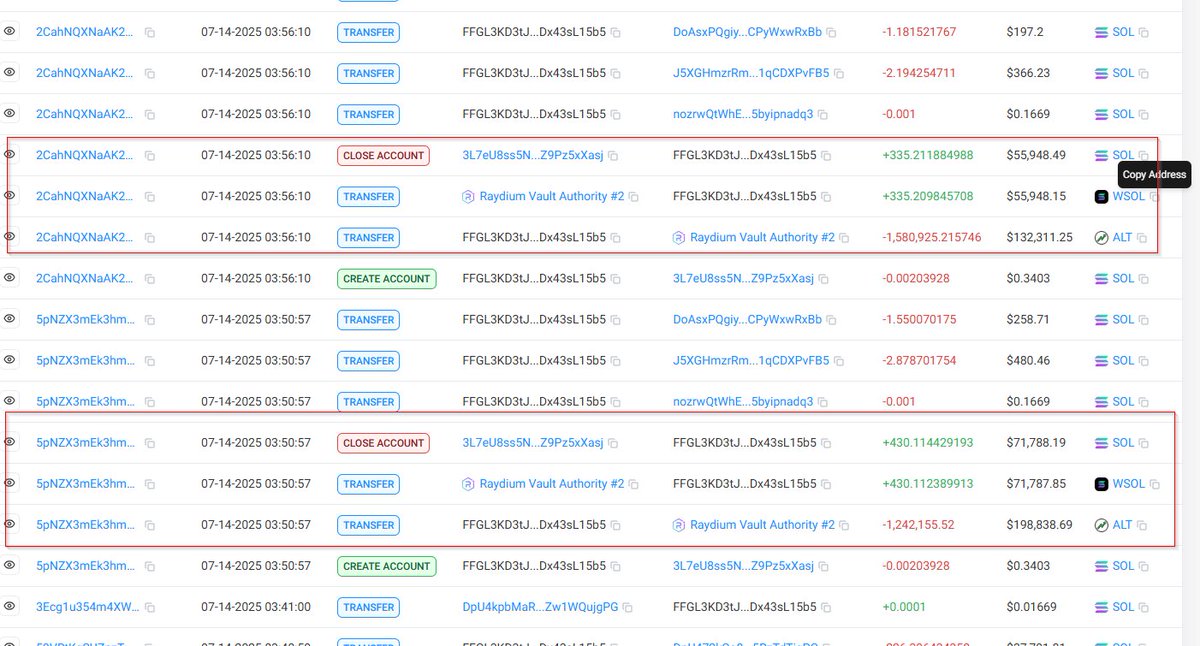Copy the 3Ecg1u354m4XW signature

click(x=150, y=607)
